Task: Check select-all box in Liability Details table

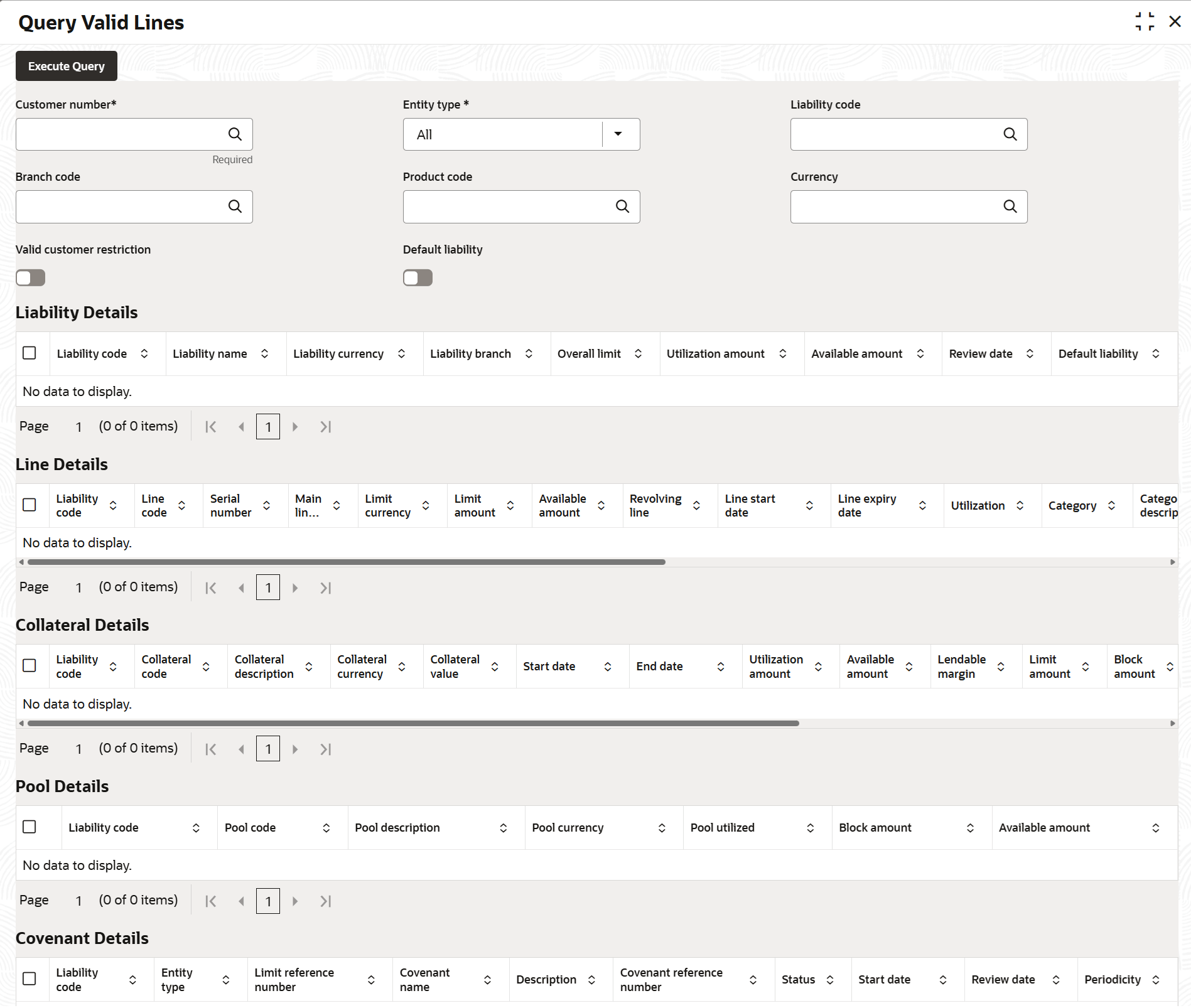Action: coord(30,353)
